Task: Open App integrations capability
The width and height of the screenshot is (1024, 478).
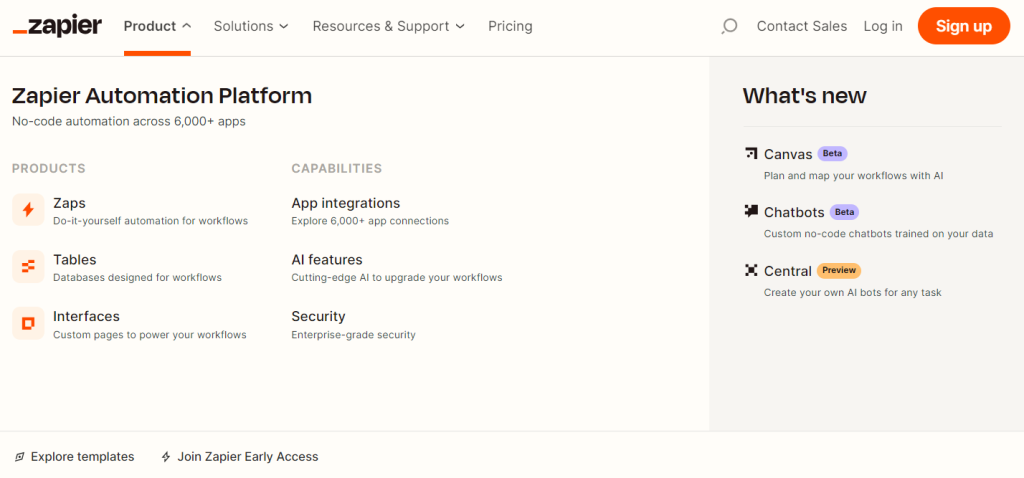Action: tap(345, 203)
